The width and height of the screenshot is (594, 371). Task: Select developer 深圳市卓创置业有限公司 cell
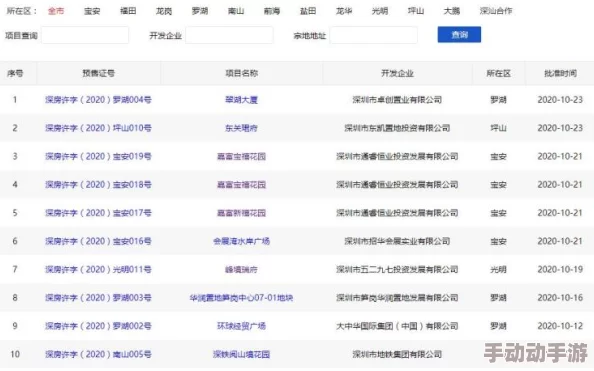(x=397, y=100)
